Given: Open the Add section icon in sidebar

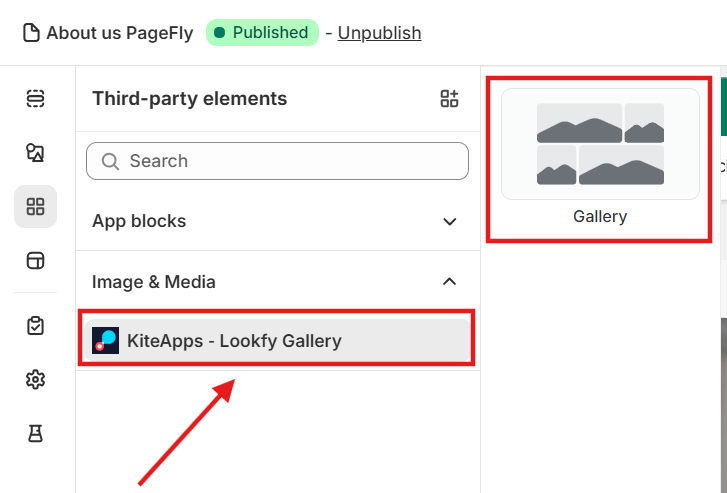Looking at the screenshot, I should tap(35, 98).
